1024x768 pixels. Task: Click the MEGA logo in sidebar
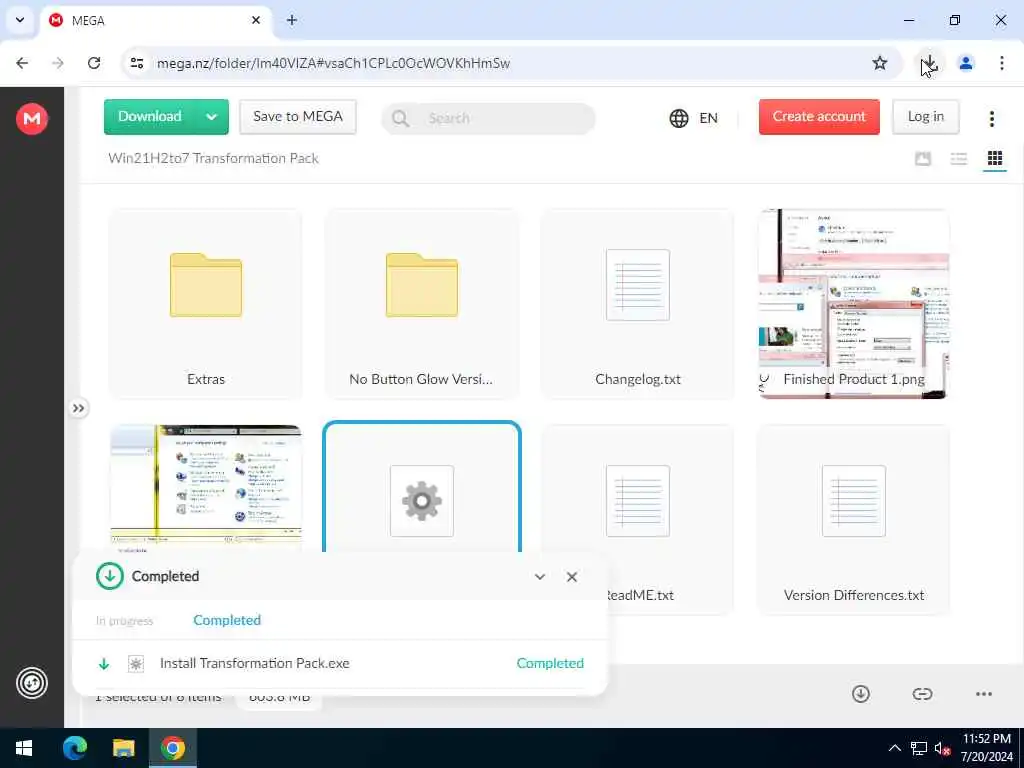pos(32,119)
